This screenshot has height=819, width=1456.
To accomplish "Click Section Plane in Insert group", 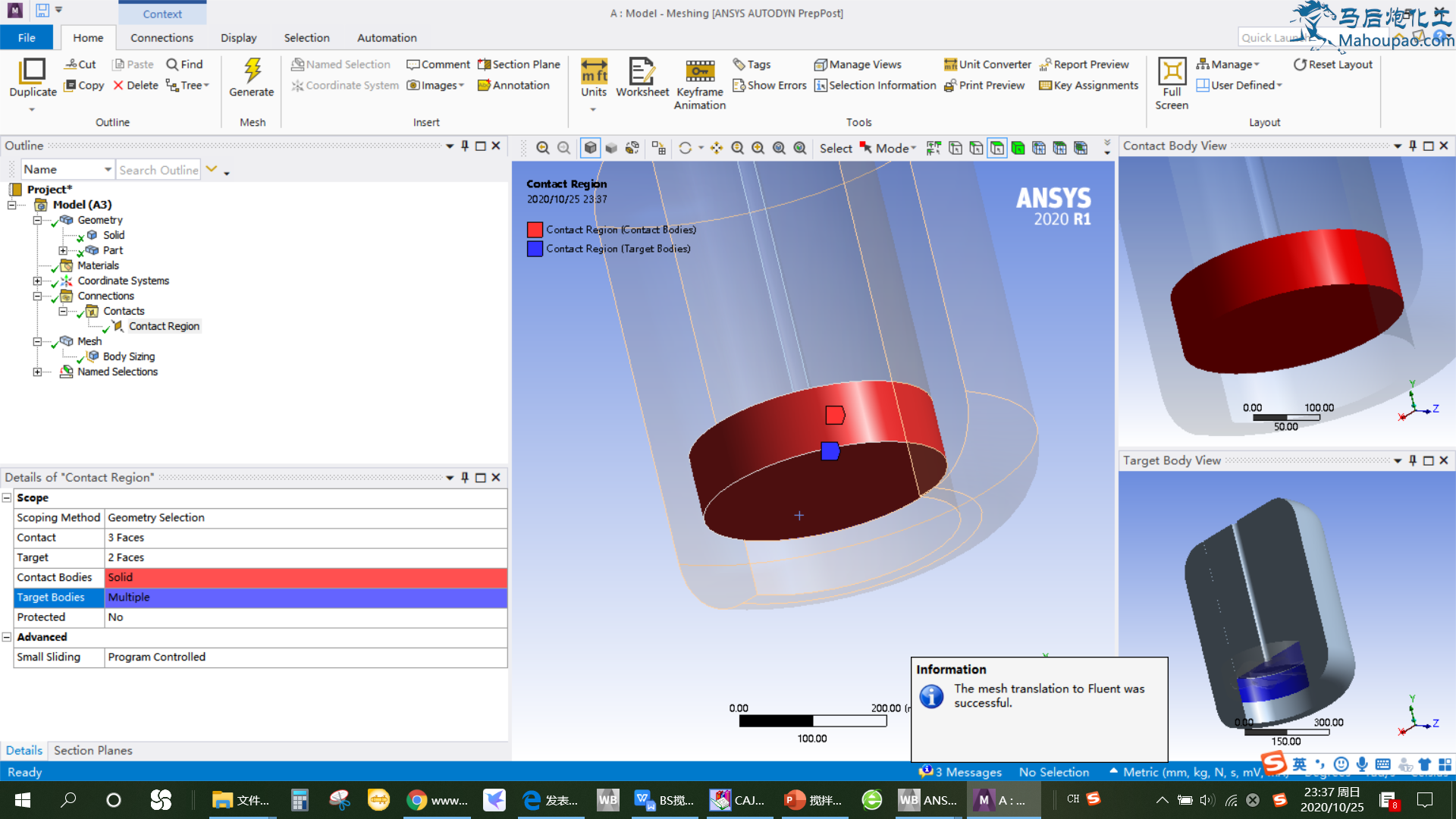I will tap(519, 64).
